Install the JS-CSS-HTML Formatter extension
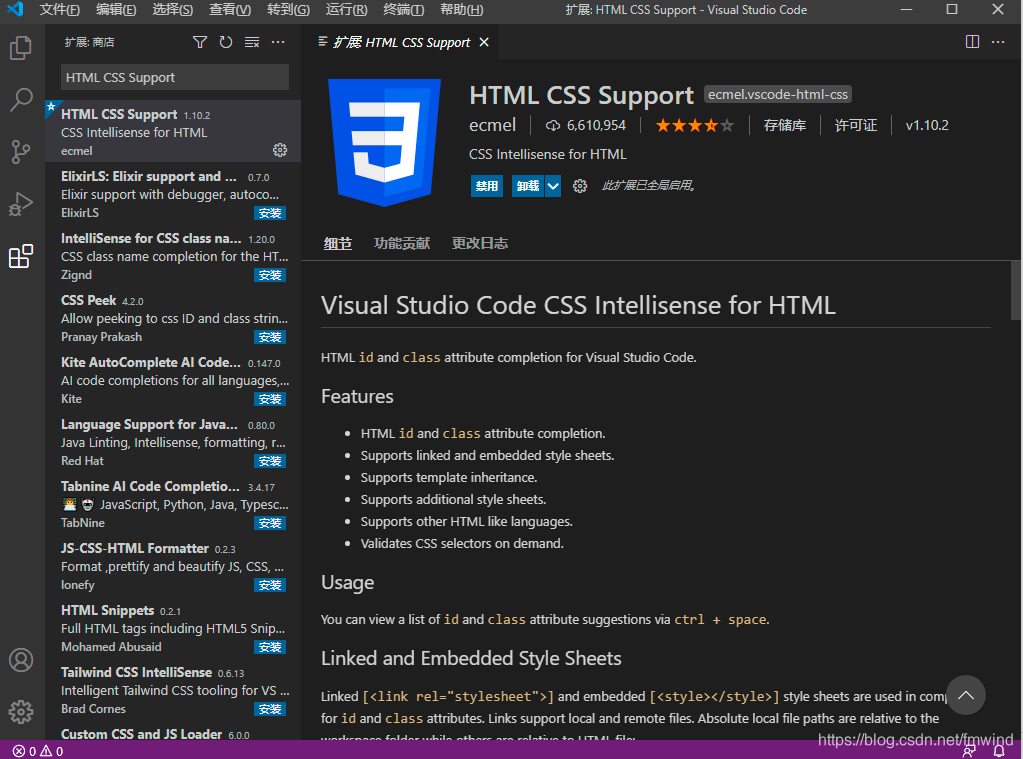The image size is (1023, 759). 270,585
